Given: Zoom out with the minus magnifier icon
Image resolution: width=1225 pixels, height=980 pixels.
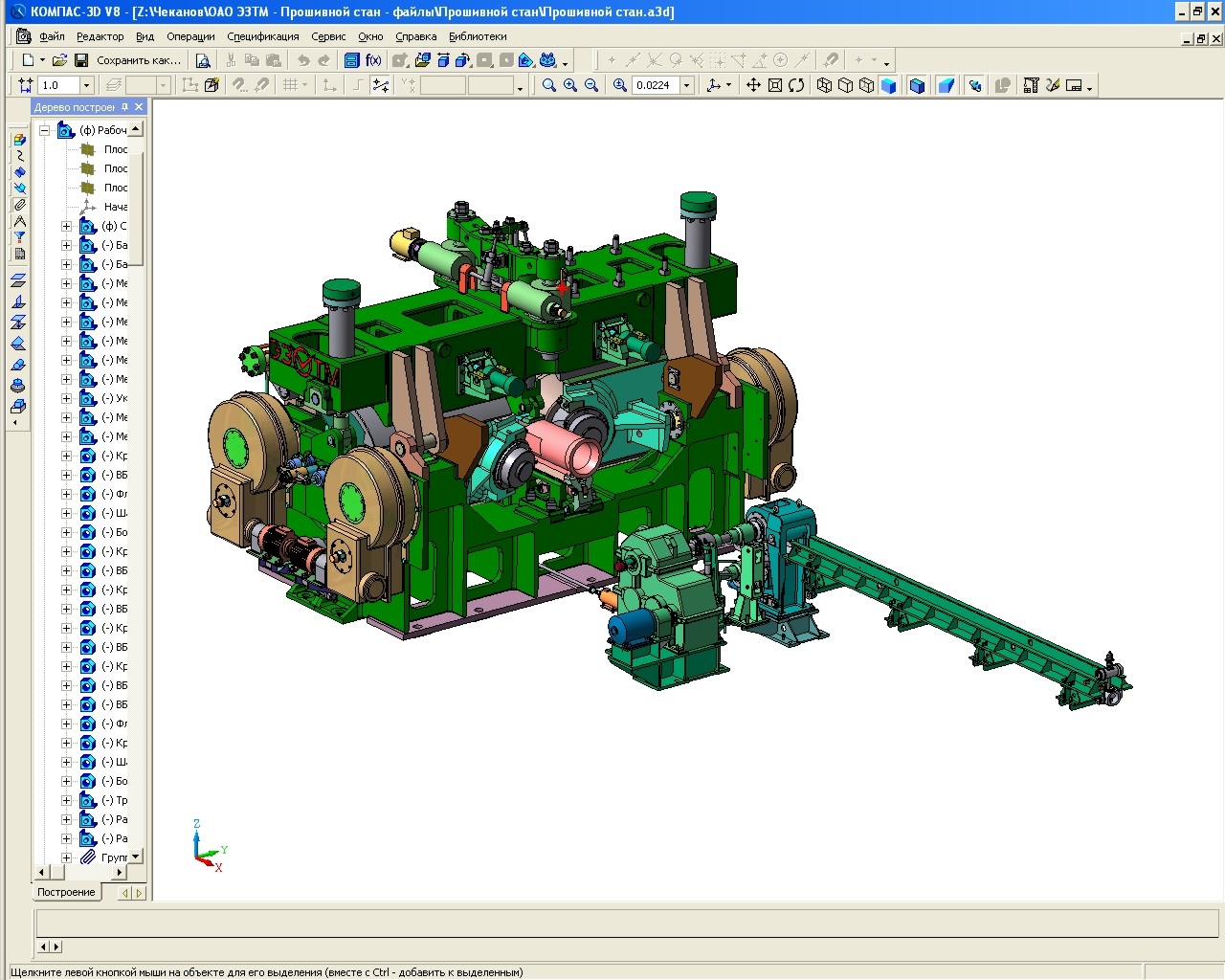Looking at the screenshot, I should (591, 85).
